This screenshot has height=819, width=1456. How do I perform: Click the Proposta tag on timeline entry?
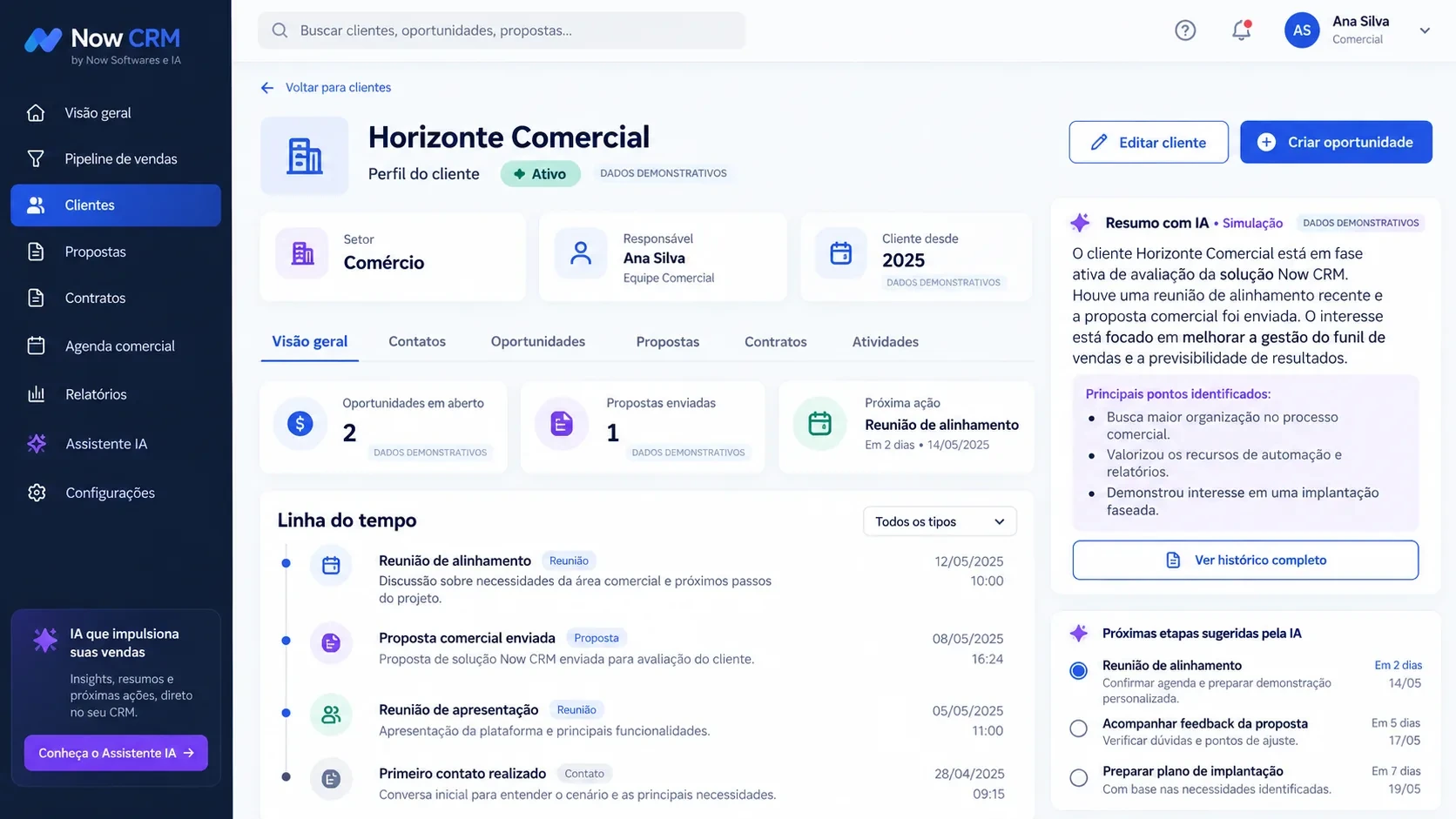pos(597,638)
